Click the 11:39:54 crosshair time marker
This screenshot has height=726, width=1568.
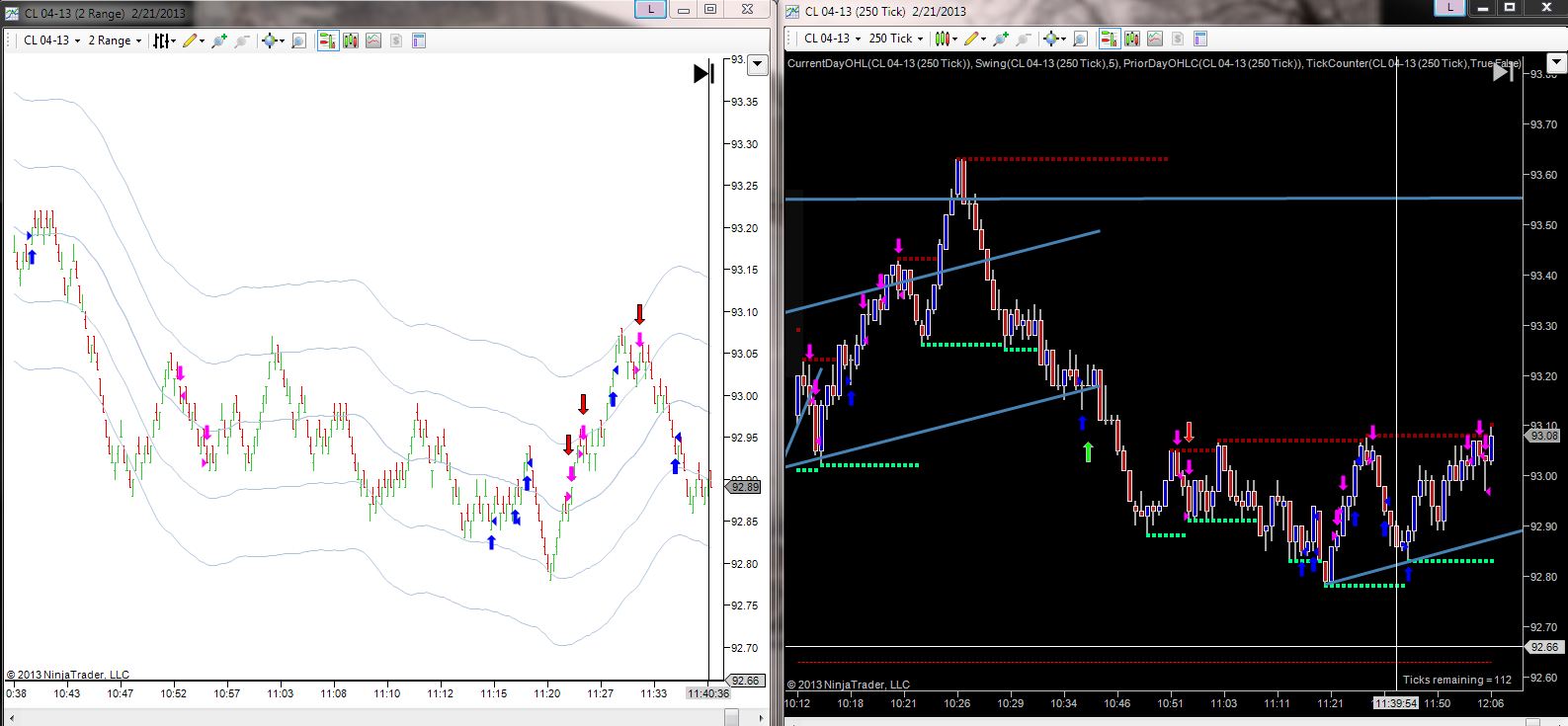tap(1395, 702)
